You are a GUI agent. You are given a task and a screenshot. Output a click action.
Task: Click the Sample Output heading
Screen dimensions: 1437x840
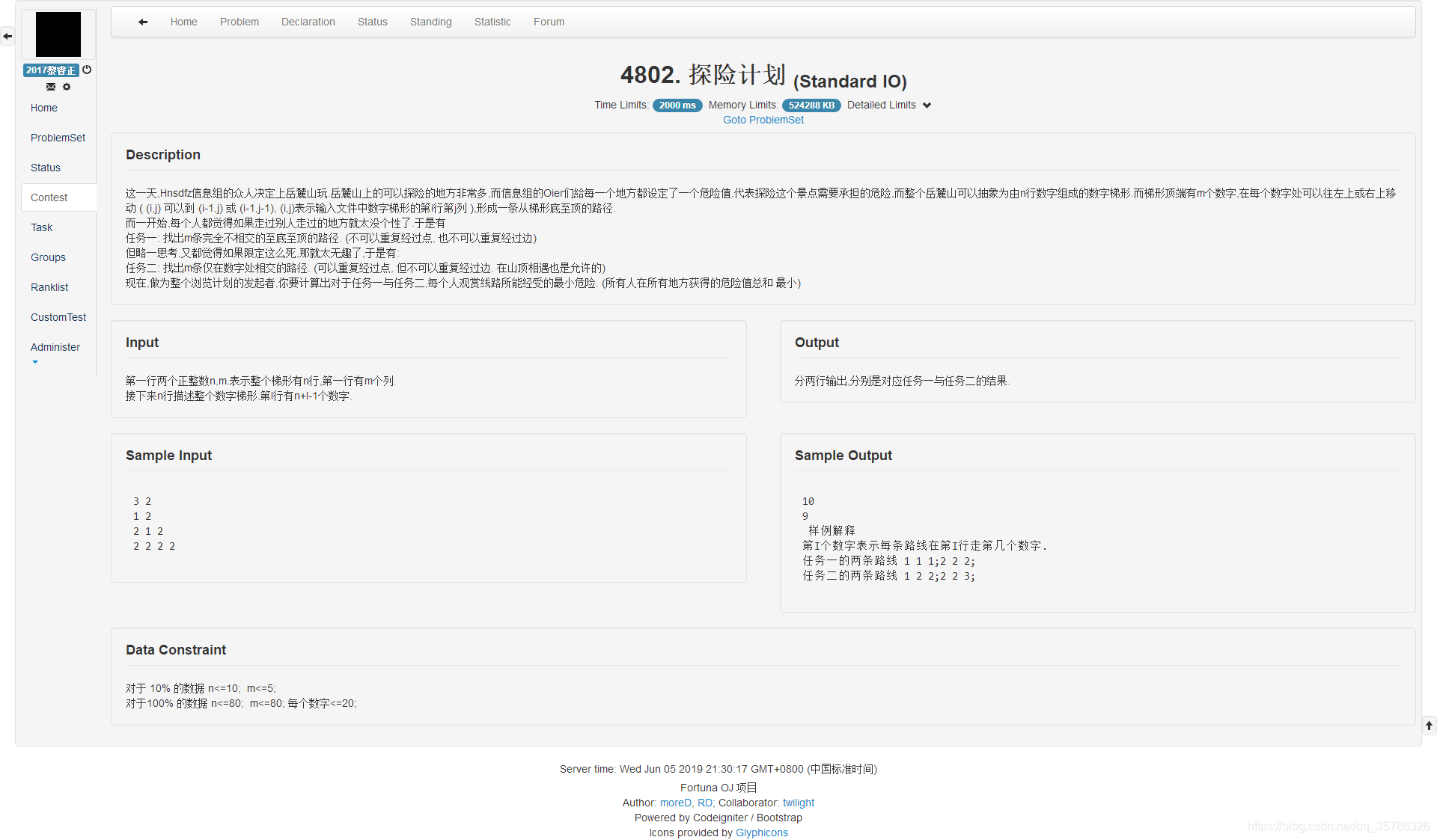click(843, 456)
